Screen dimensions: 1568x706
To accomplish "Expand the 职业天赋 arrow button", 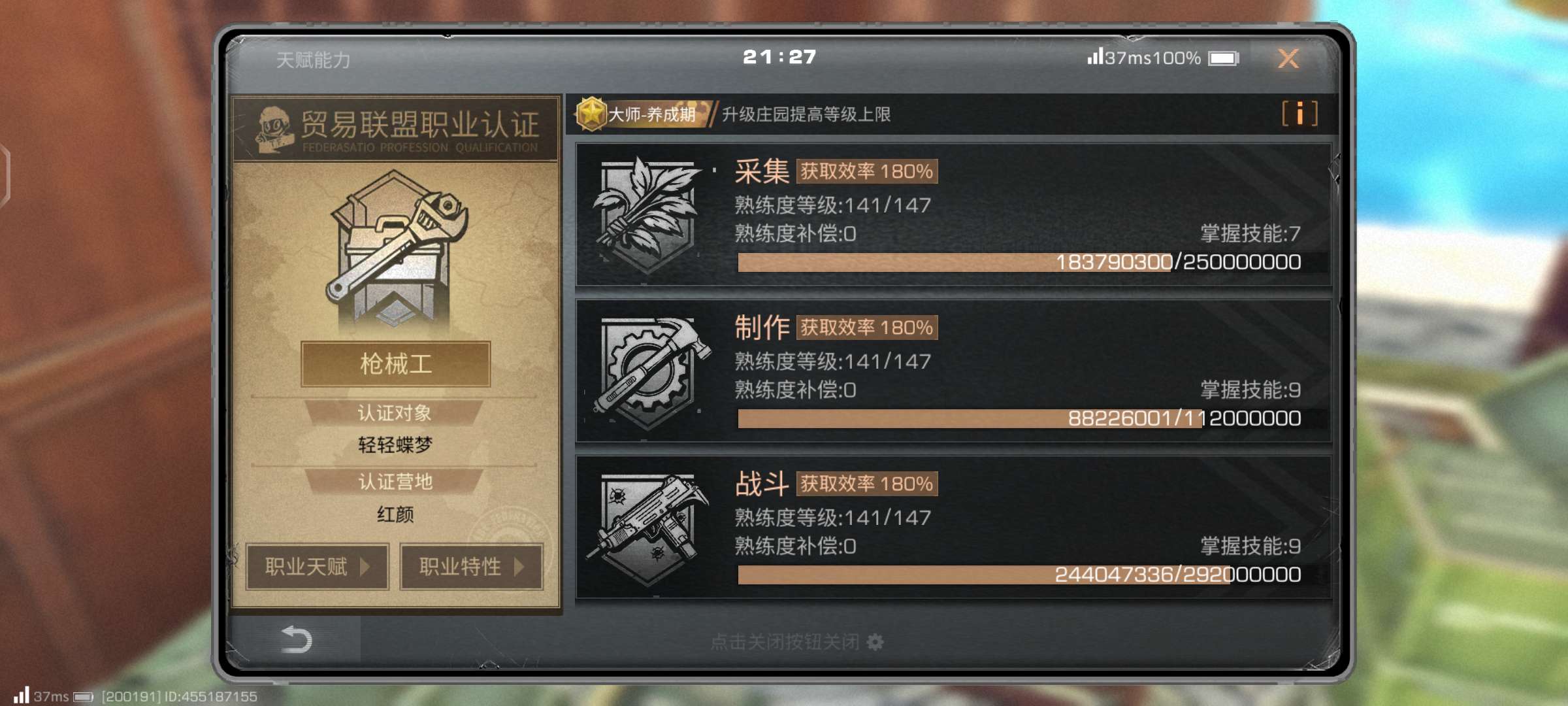I will point(318,567).
